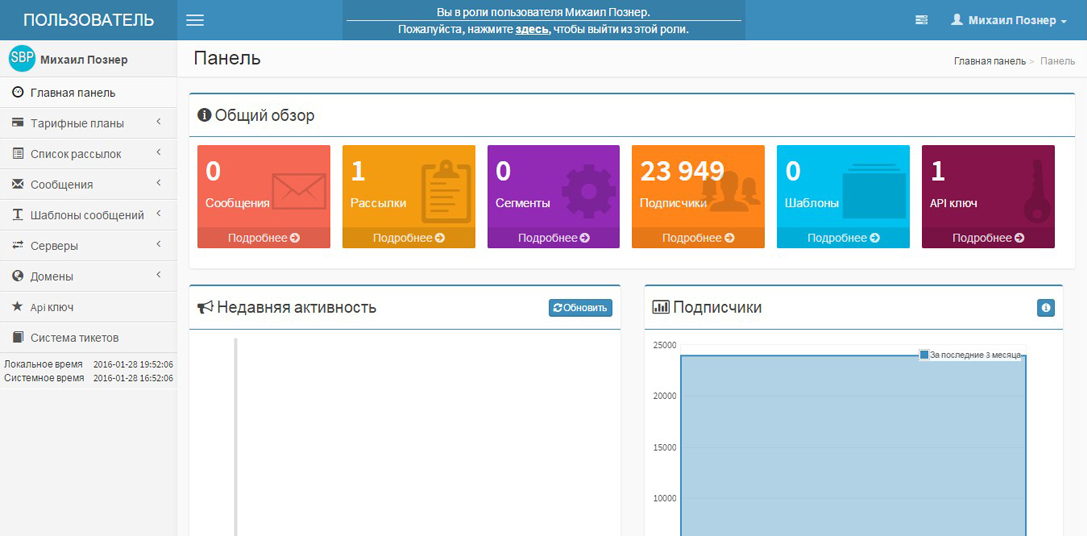The image size is (1087, 536).
Task: Click the recent activity timeline bar
Action: click(236, 437)
